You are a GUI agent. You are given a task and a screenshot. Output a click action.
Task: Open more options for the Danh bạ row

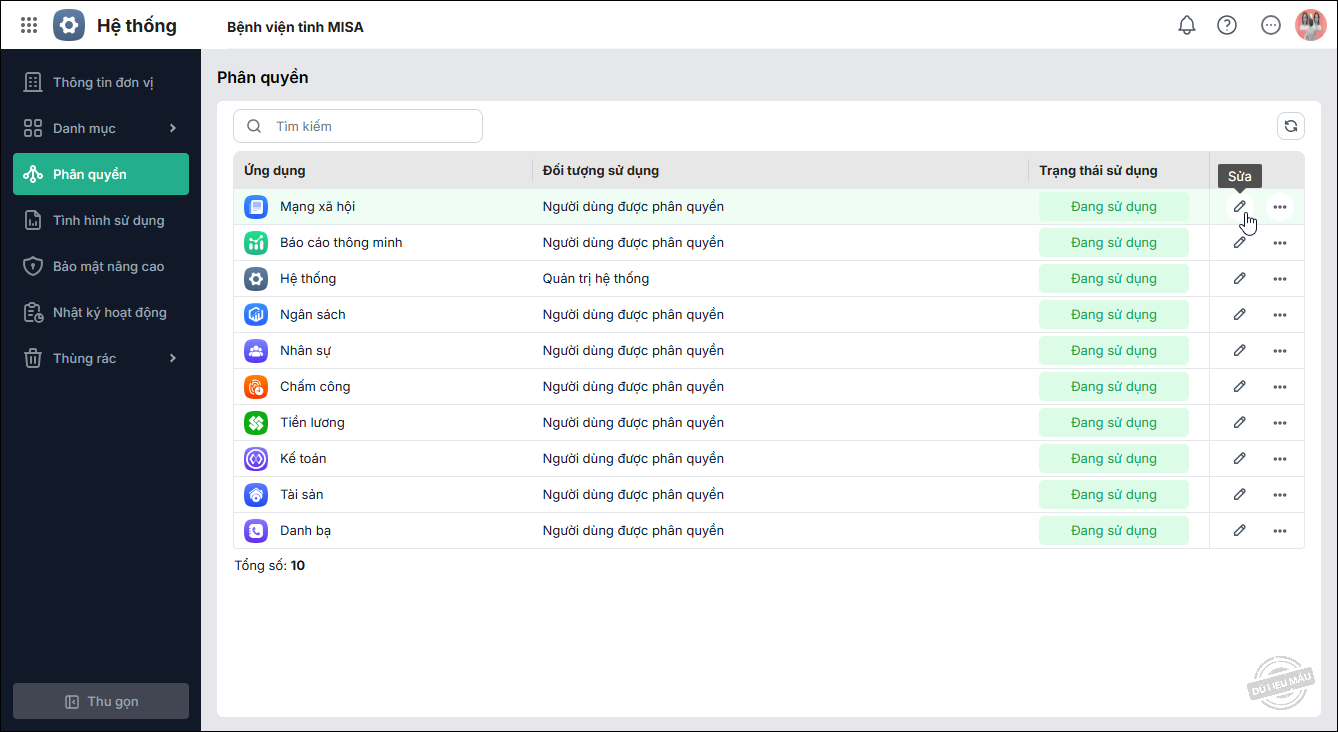click(1280, 531)
